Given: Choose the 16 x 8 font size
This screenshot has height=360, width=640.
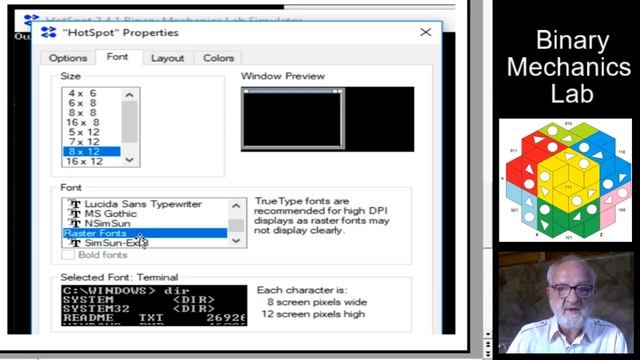Looking at the screenshot, I should tap(82, 122).
